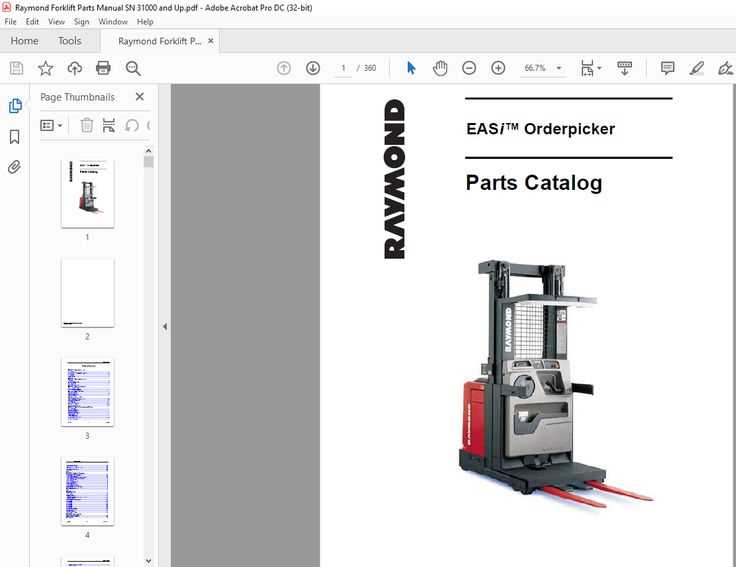Viewport: 736px width, 567px height.
Task: Add file to starred bookmarks
Action: [46, 69]
